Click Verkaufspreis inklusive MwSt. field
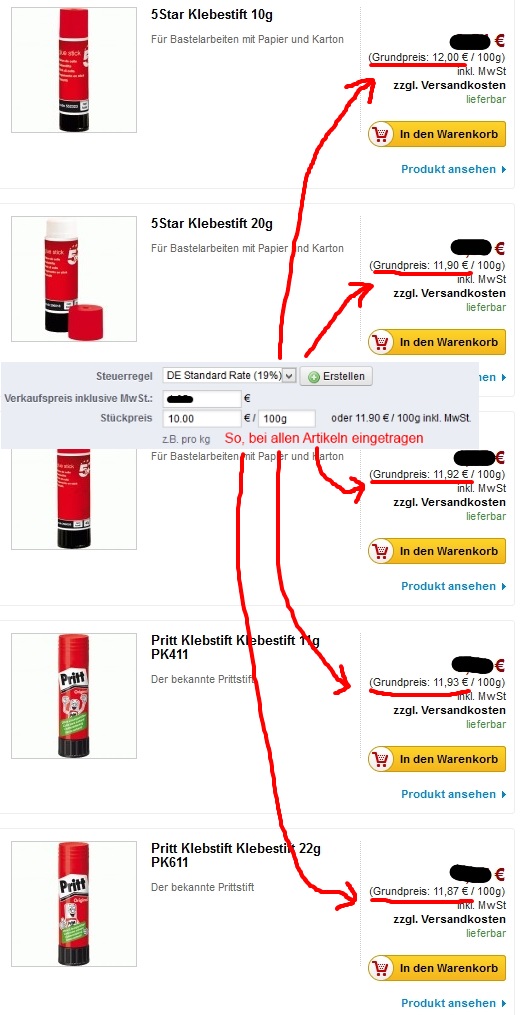Screen dimensions: 523x1015 202,399
